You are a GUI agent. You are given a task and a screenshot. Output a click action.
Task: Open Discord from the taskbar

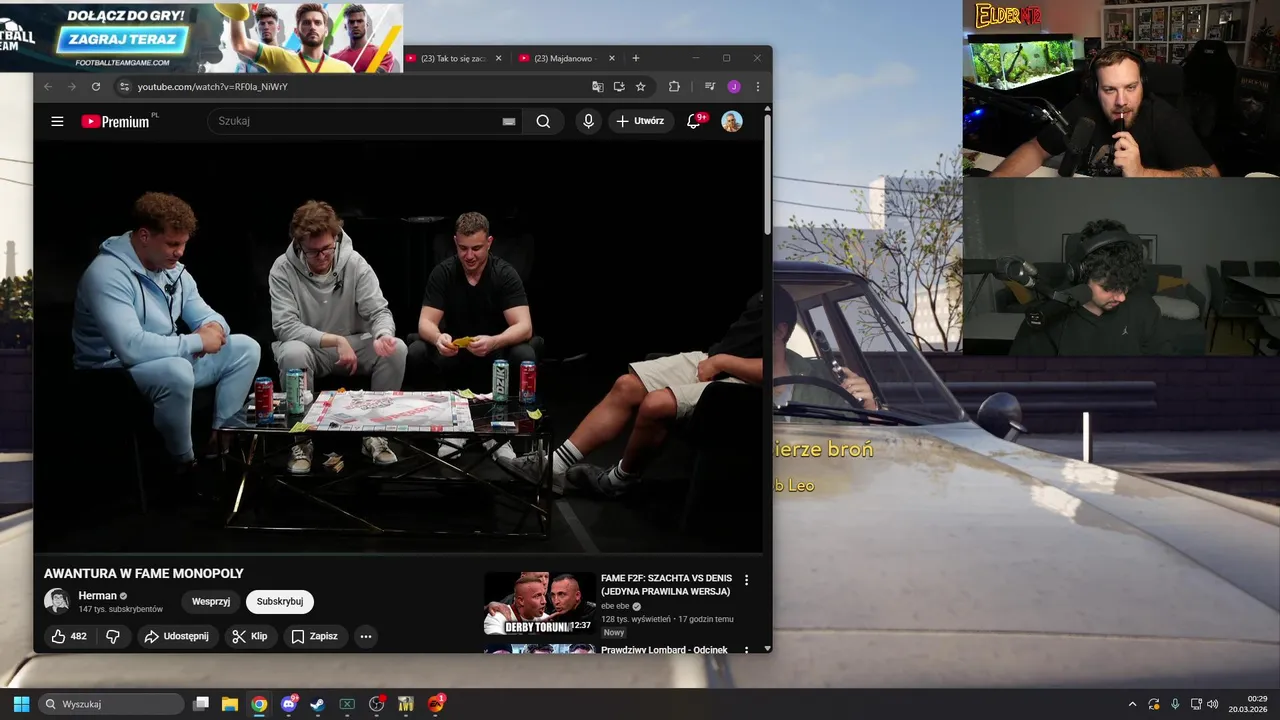(x=289, y=704)
